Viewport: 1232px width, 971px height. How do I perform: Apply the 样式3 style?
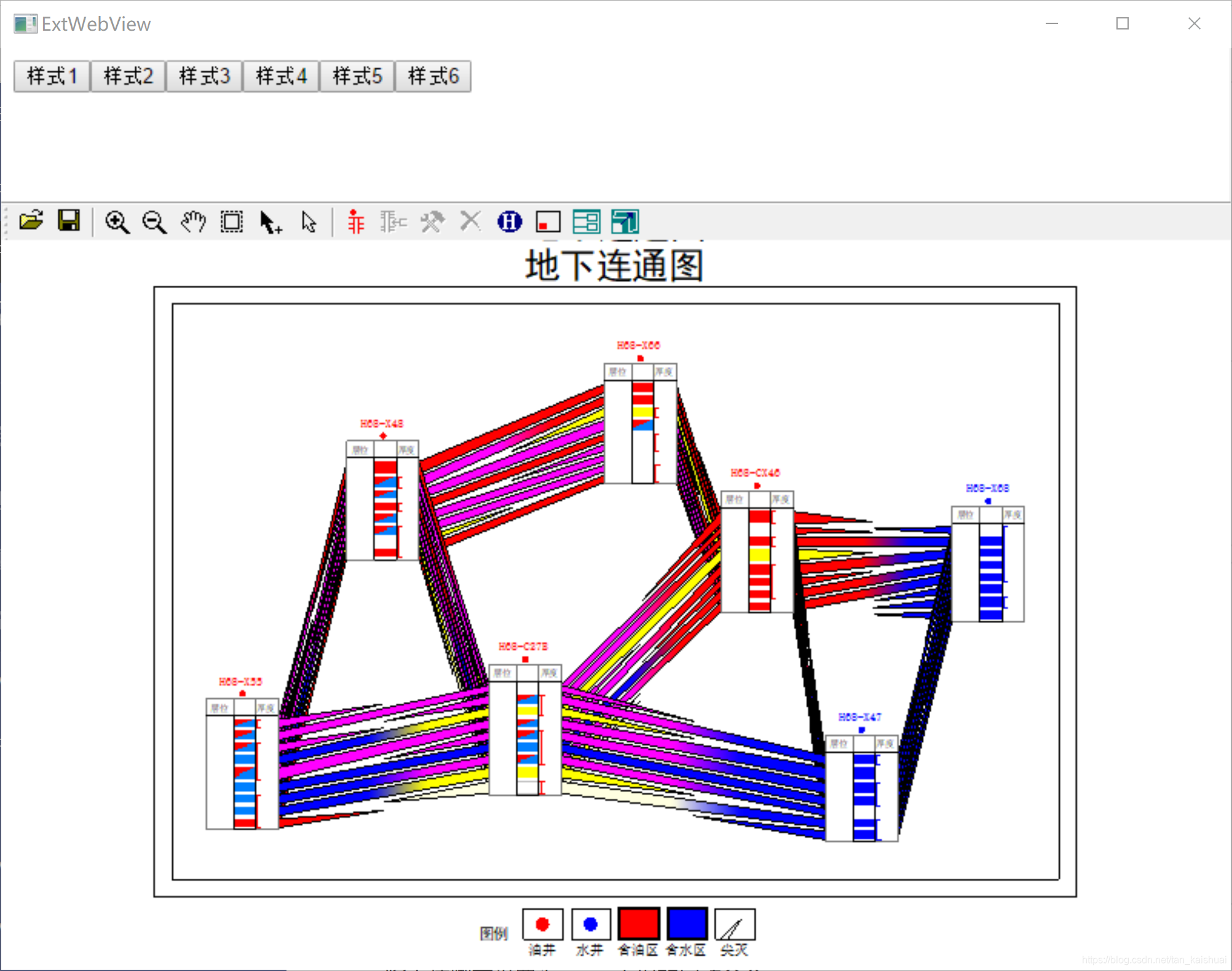(204, 76)
